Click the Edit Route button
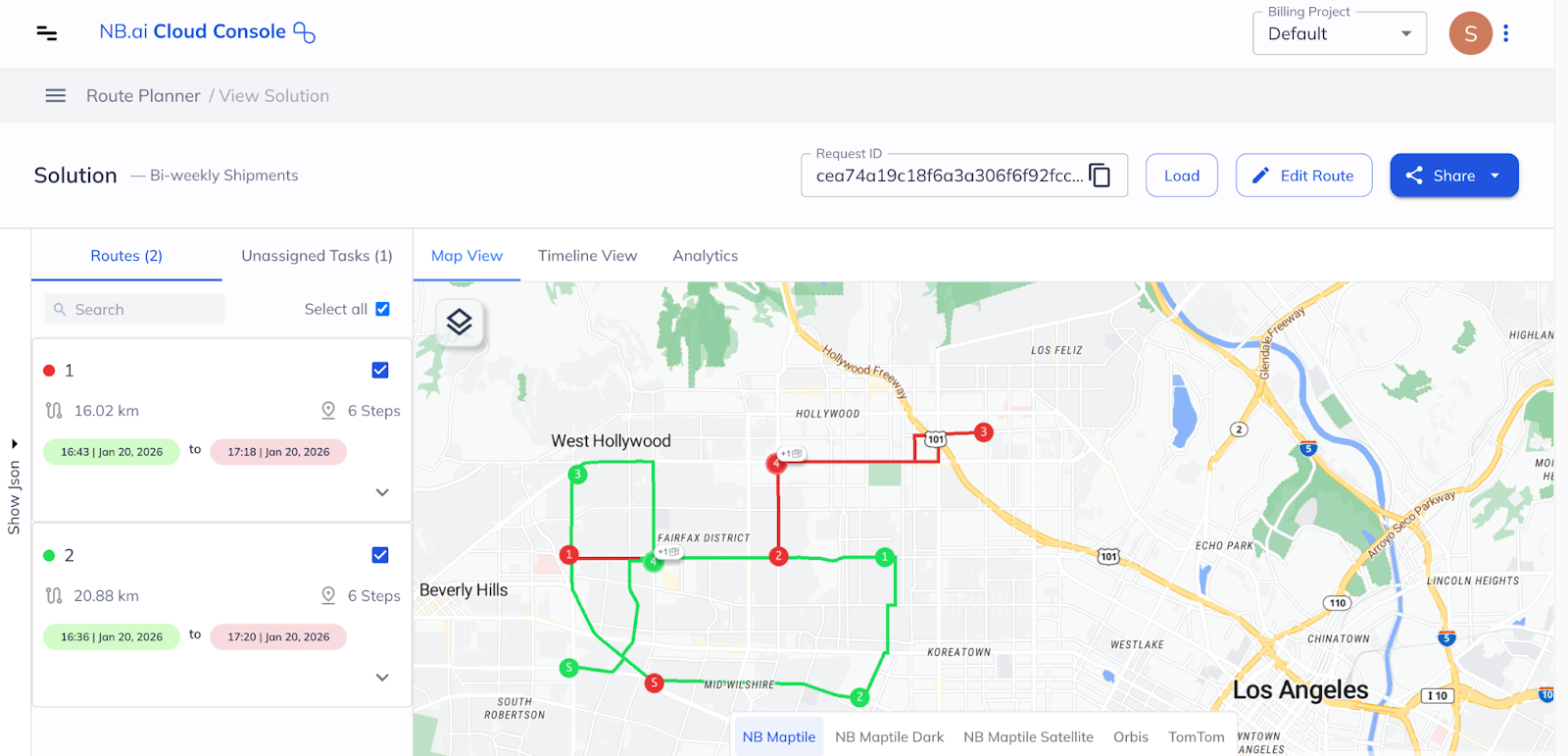 point(1303,176)
